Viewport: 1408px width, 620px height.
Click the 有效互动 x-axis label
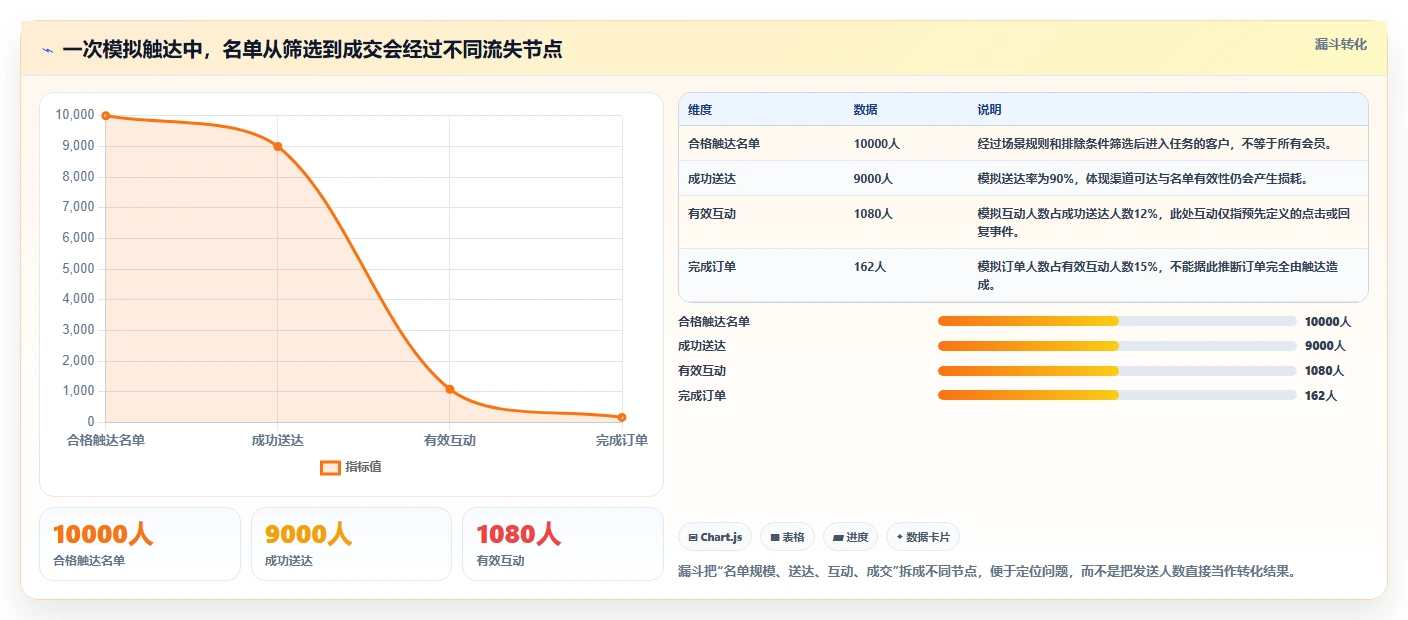tap(450, 441)
